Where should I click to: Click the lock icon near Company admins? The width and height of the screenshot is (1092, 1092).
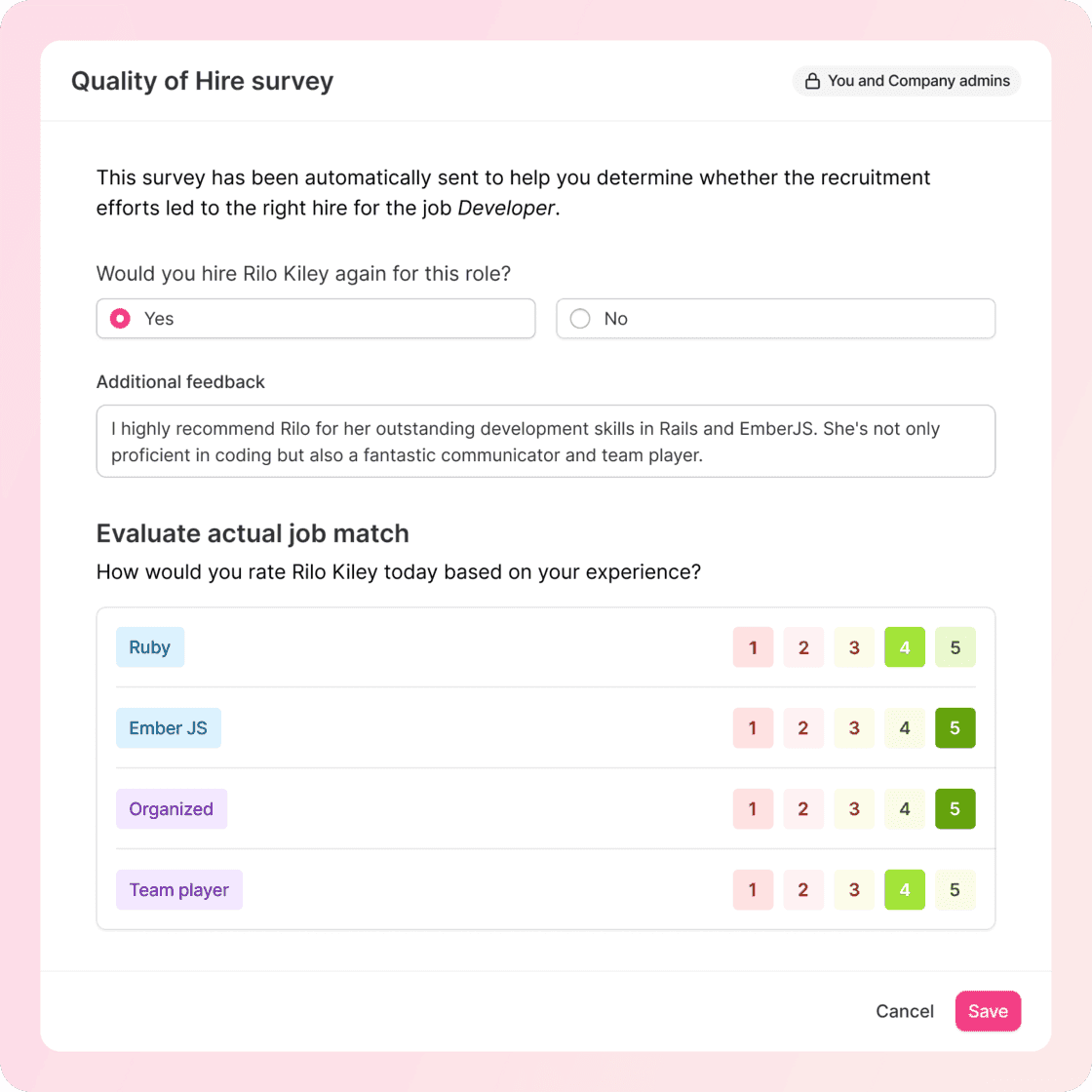click(812, 81)
